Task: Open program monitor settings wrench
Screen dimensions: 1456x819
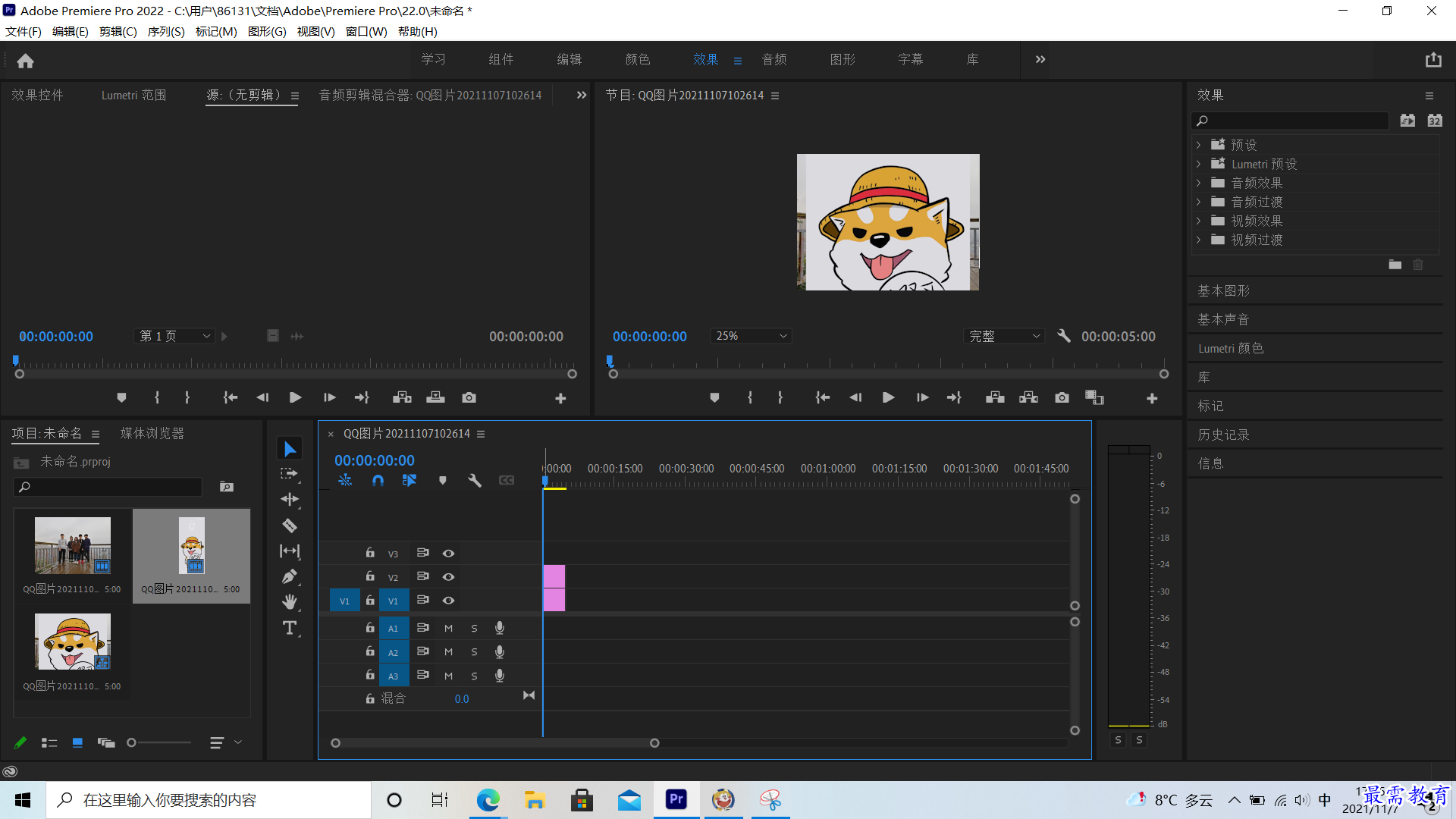Action: click(x=1064, y=336)
